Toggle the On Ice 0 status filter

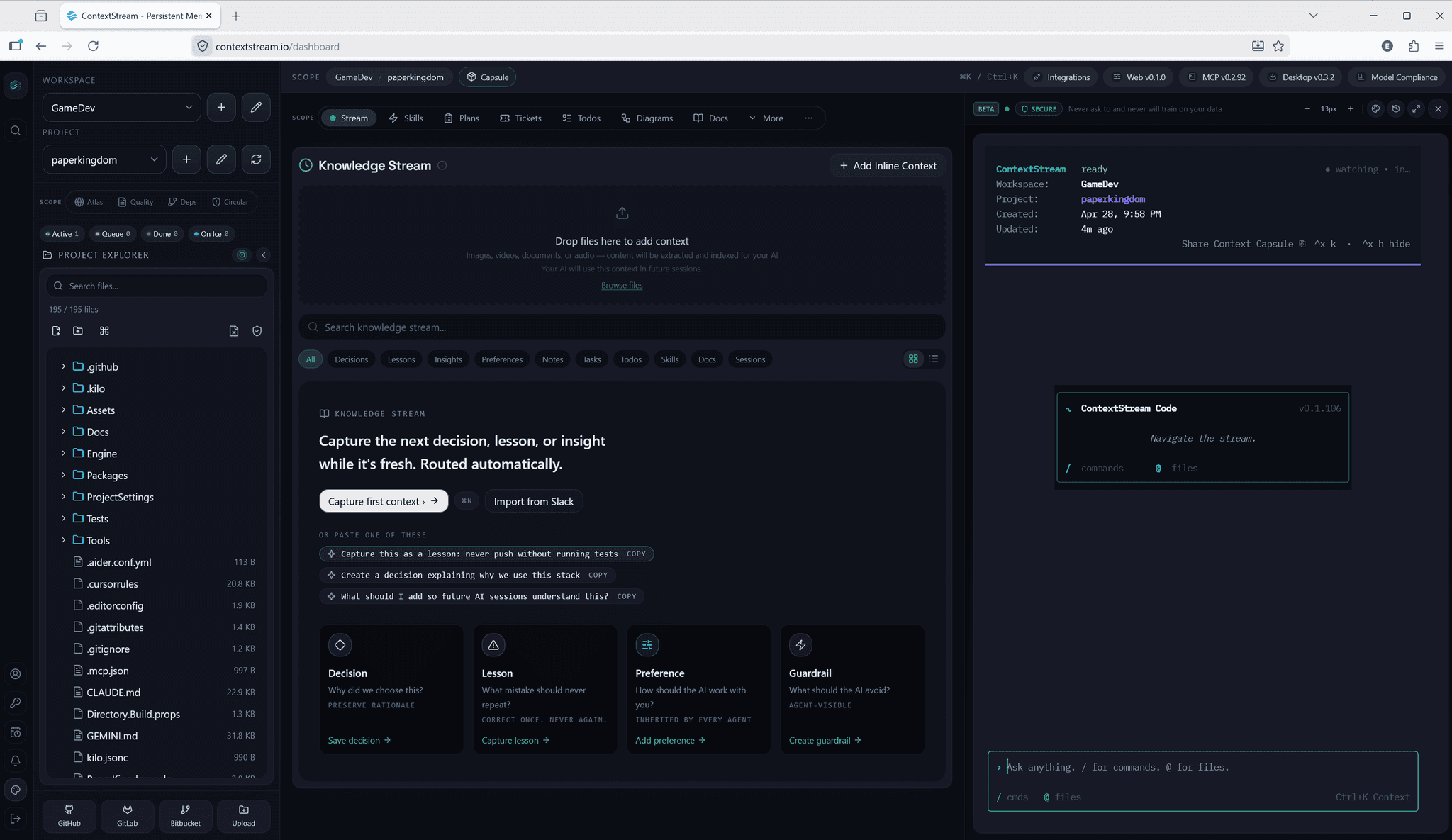211,234
